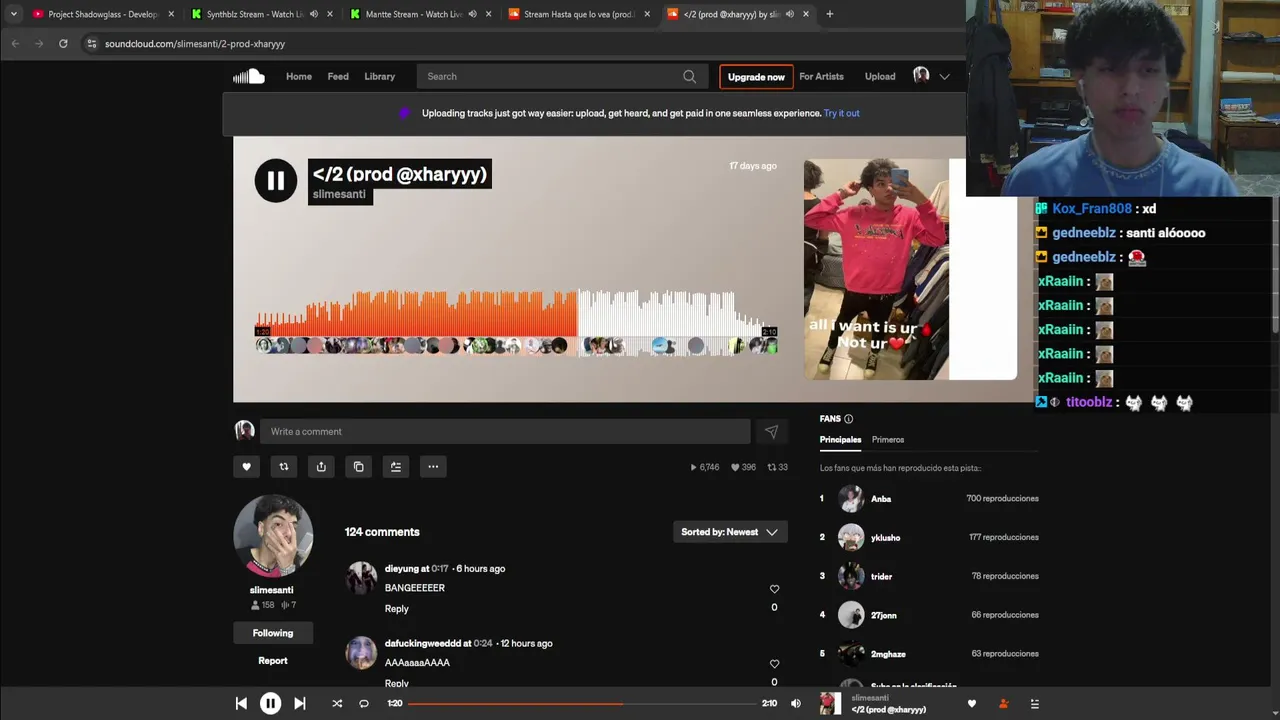Viewport: 1280px width, 720px height.
Task: Go back in browser history
Action: pyautogui.click(x=15, y=43)
